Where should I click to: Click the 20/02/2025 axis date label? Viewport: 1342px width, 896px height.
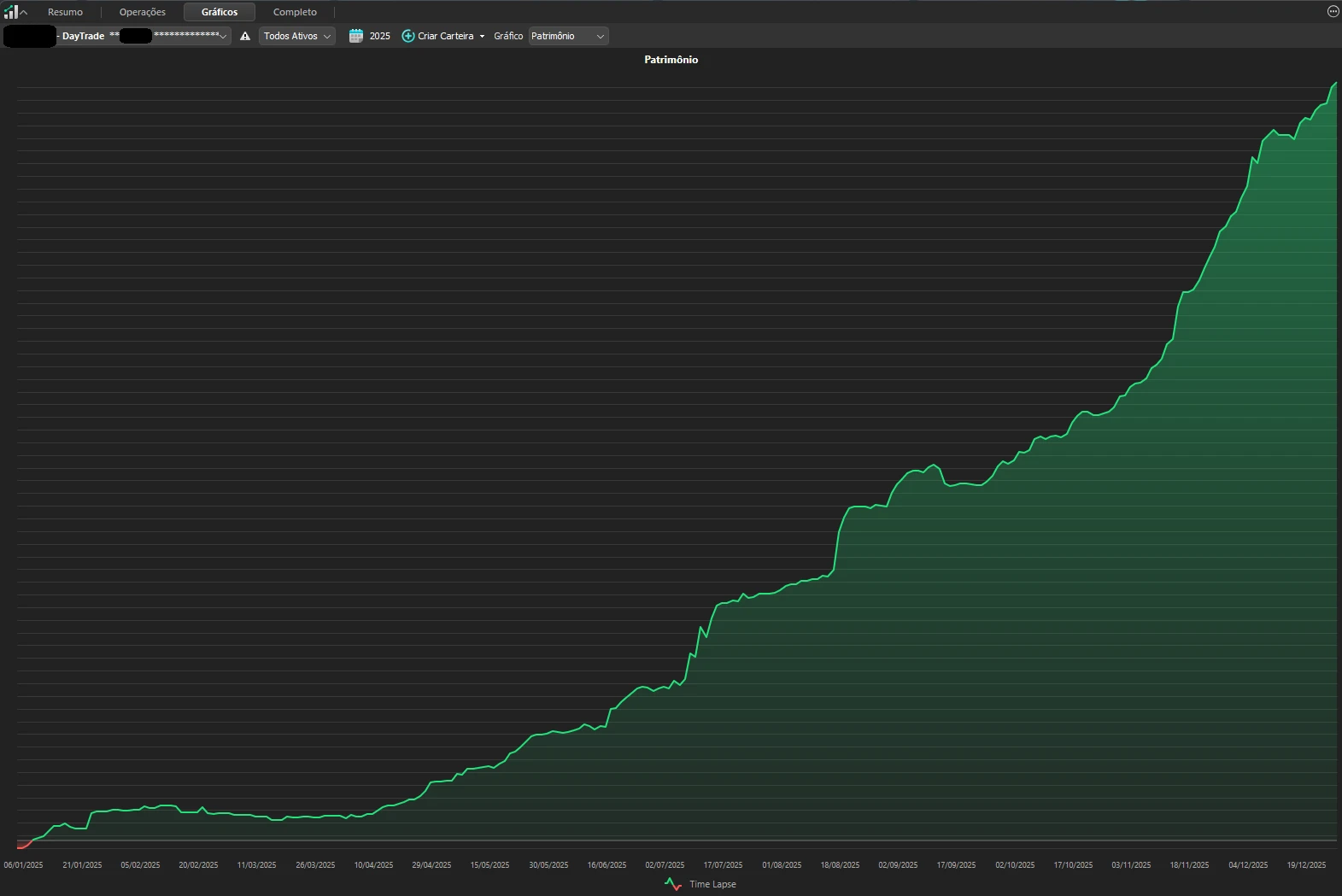(198, 864)
